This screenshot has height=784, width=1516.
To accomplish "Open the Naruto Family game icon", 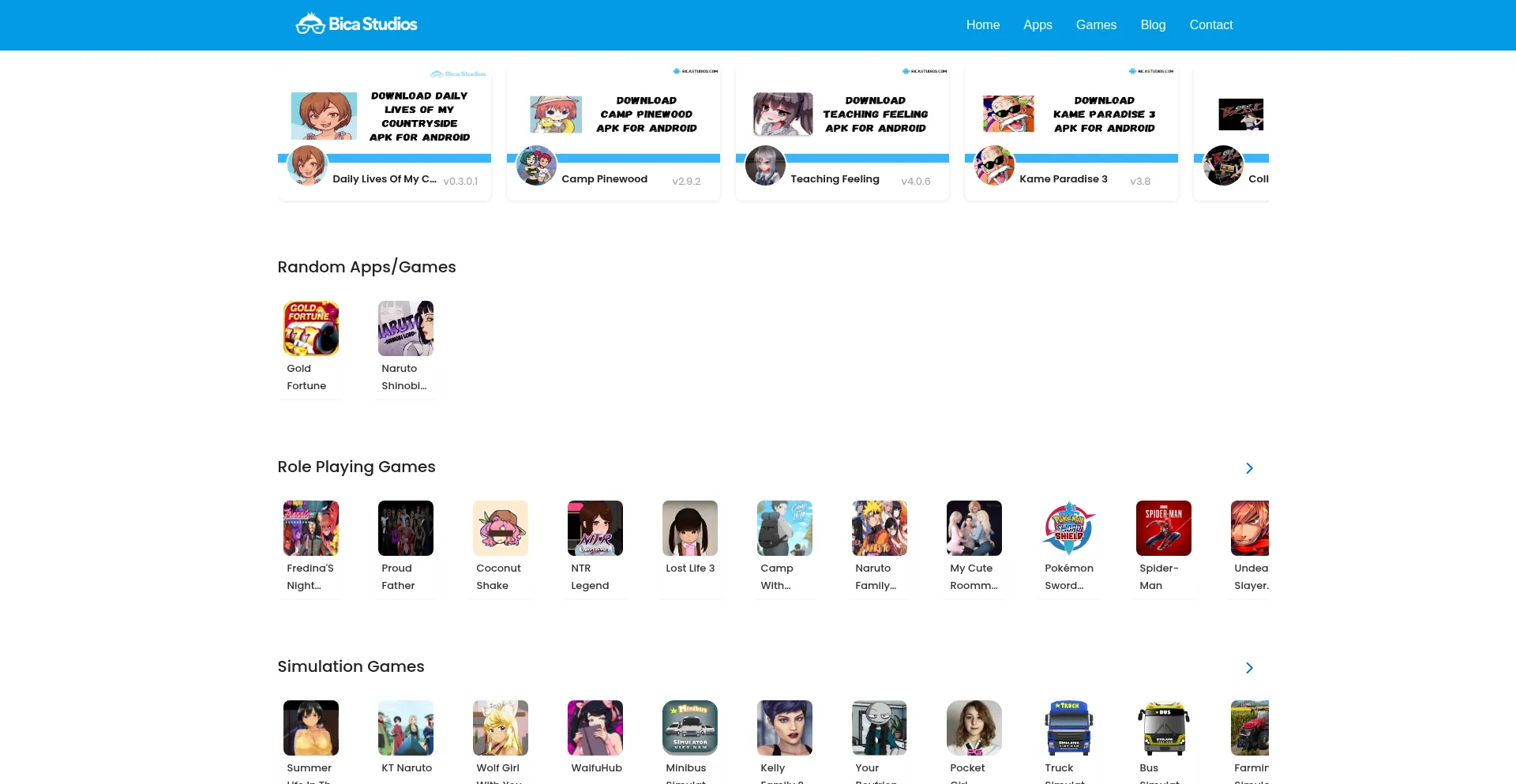I will pyautogui.click(x=880, y=528).
